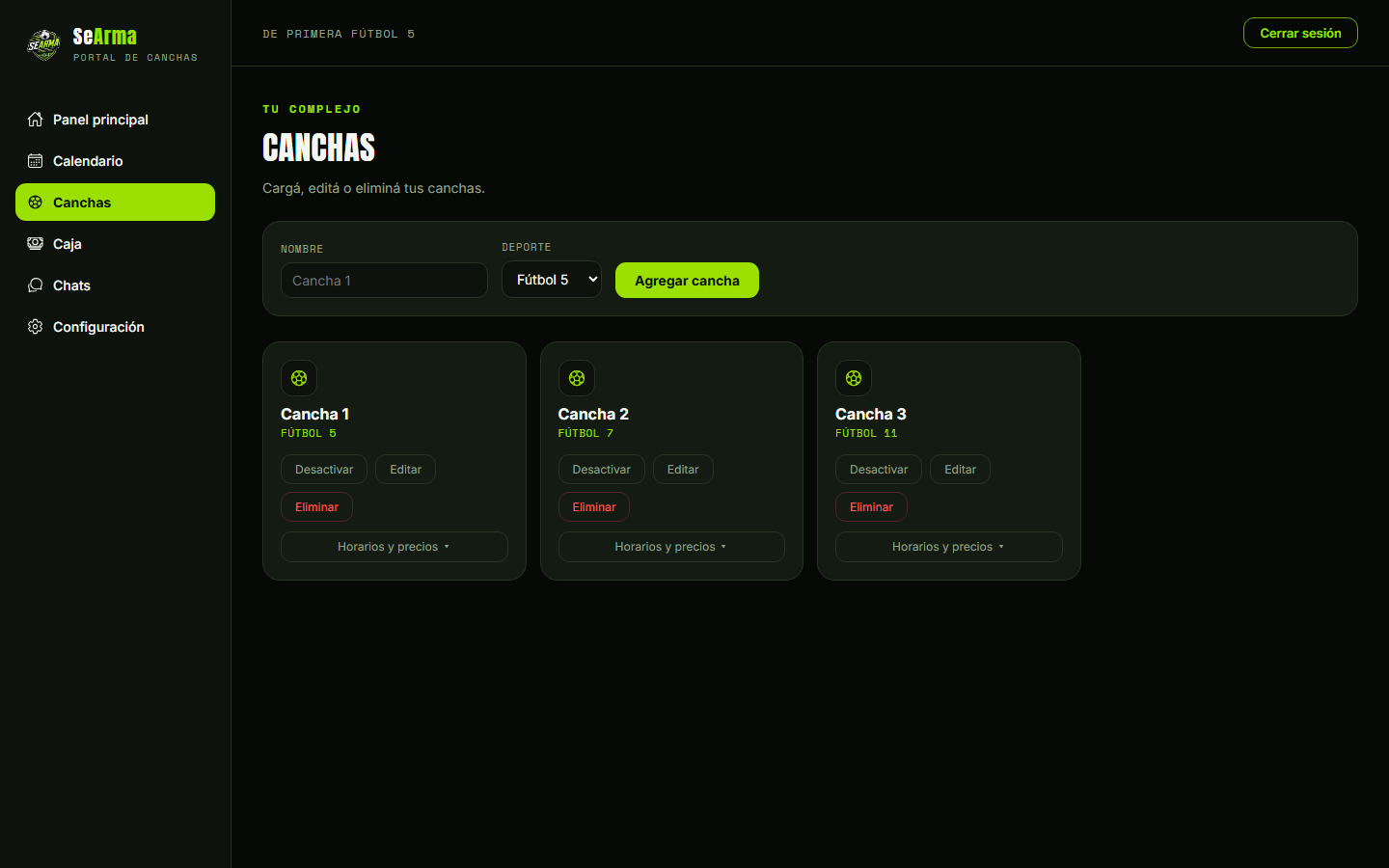Viewport: 1389px width, 868px height.
Task: Click Cerrar sesión to log out
Action: (x=1300, y=33)
